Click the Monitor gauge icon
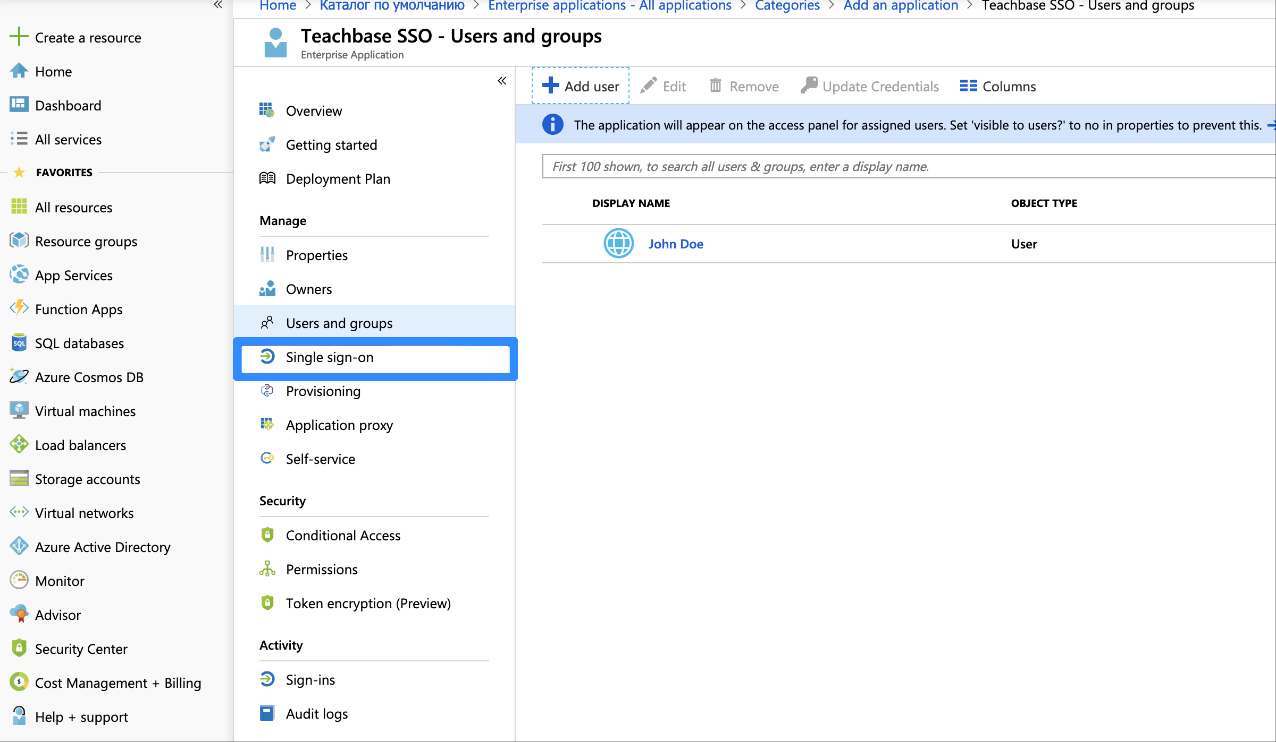Viewport: 1276px width, 742px height. [x=18, y=581]
